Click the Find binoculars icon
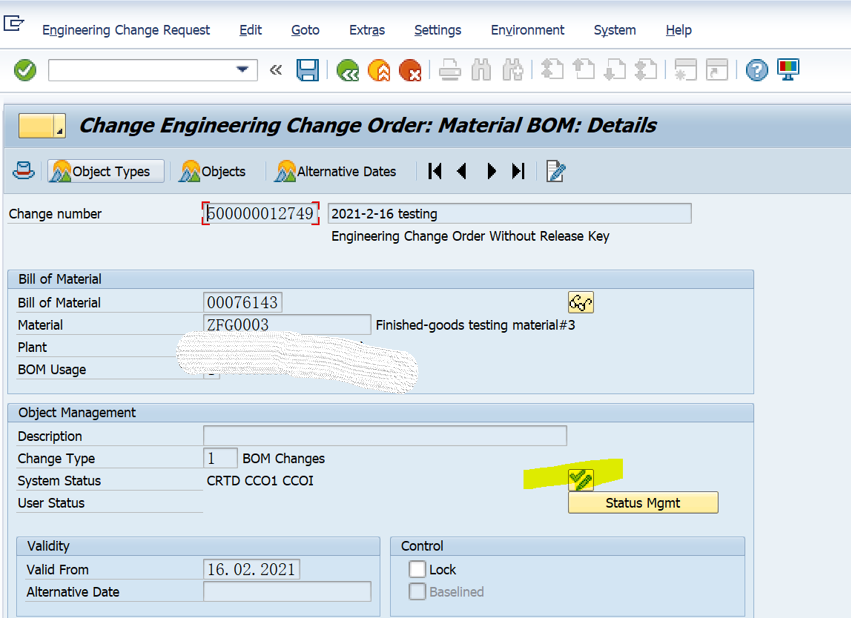 click(481, 70)
